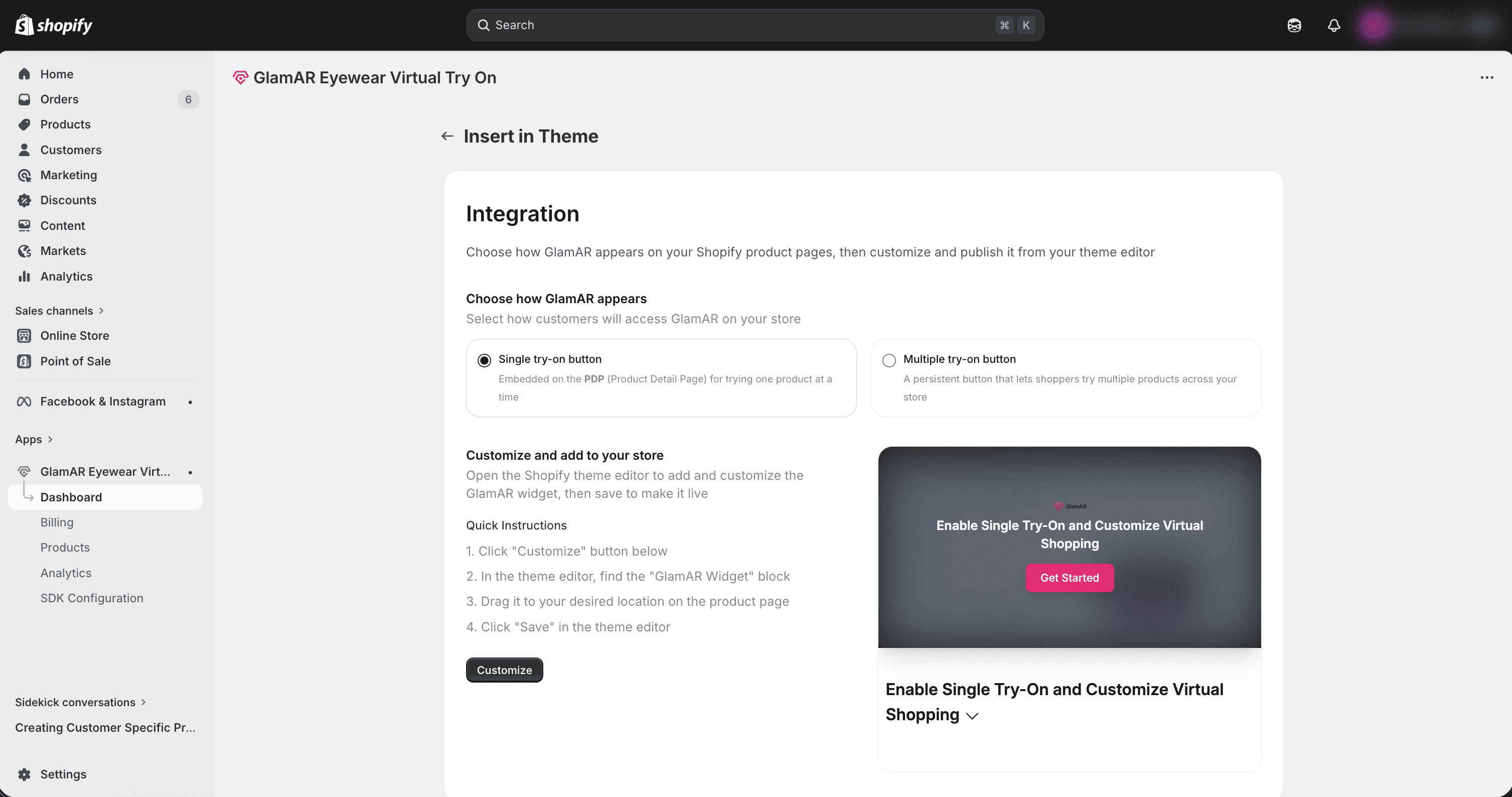Open the three-dot more actions menu
This screenshot has height=797, width=1512.
1486,77
